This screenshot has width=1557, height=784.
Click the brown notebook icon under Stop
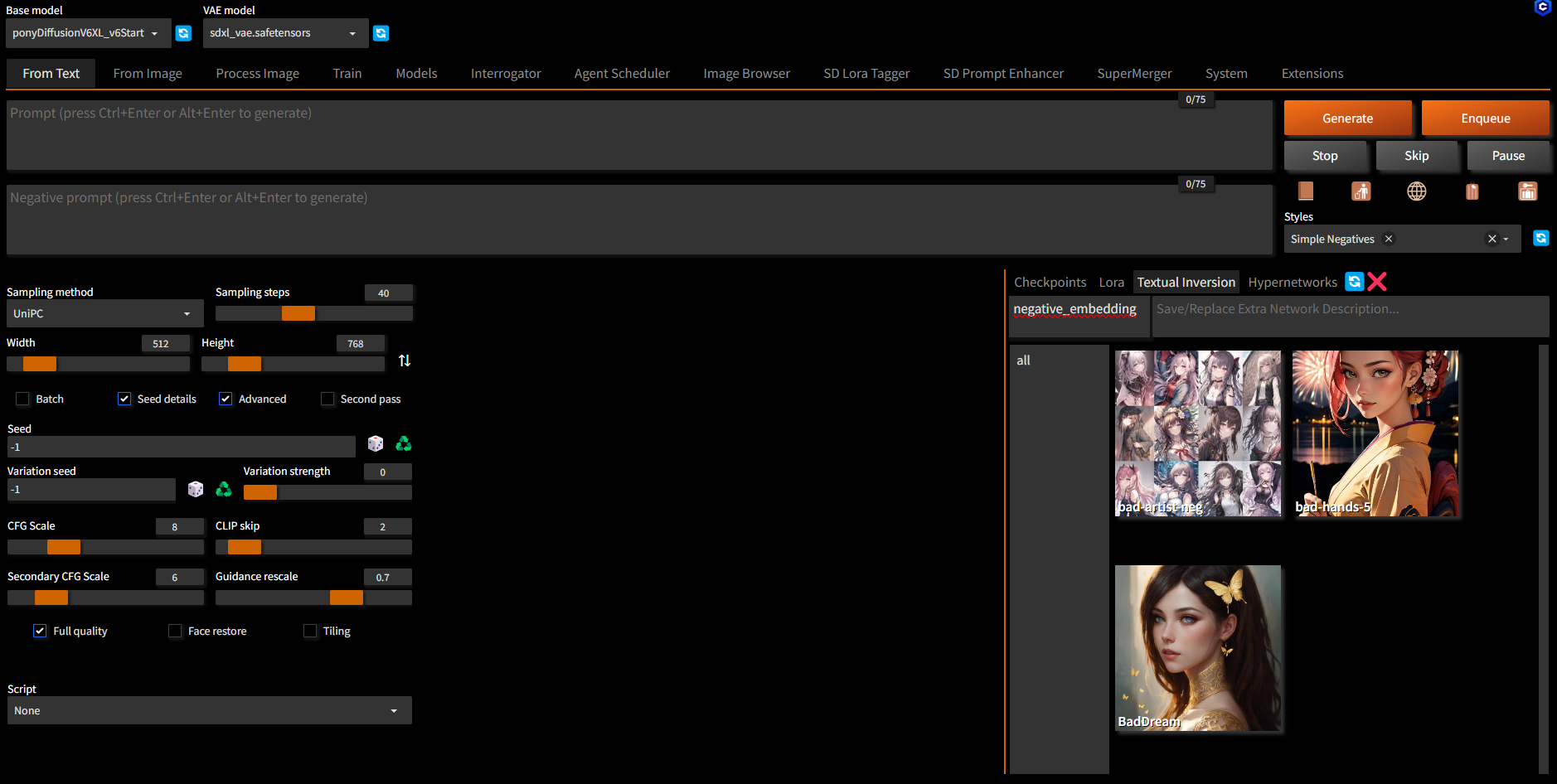click(1306, 191)
